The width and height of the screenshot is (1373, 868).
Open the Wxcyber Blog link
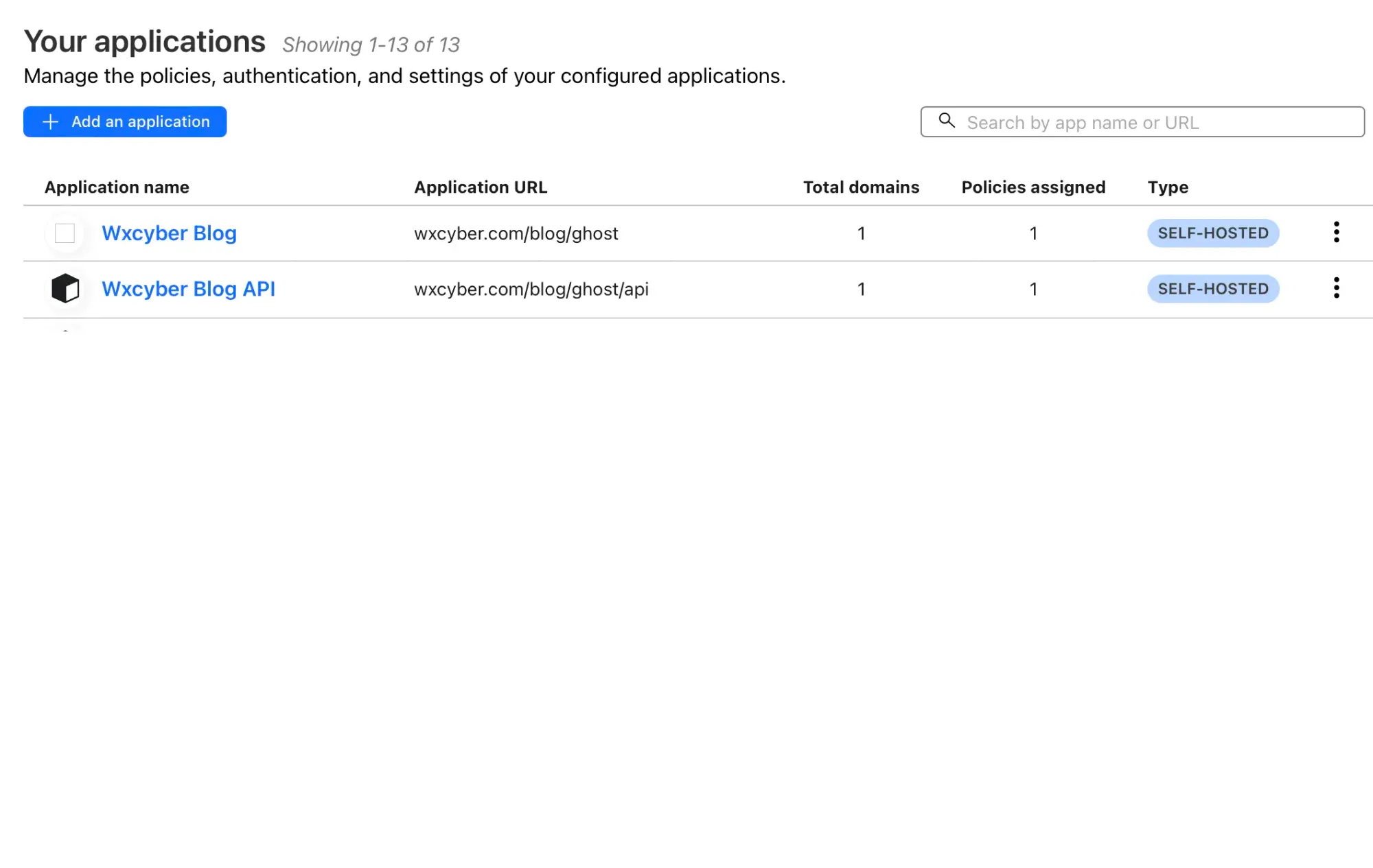pos(168,232)
